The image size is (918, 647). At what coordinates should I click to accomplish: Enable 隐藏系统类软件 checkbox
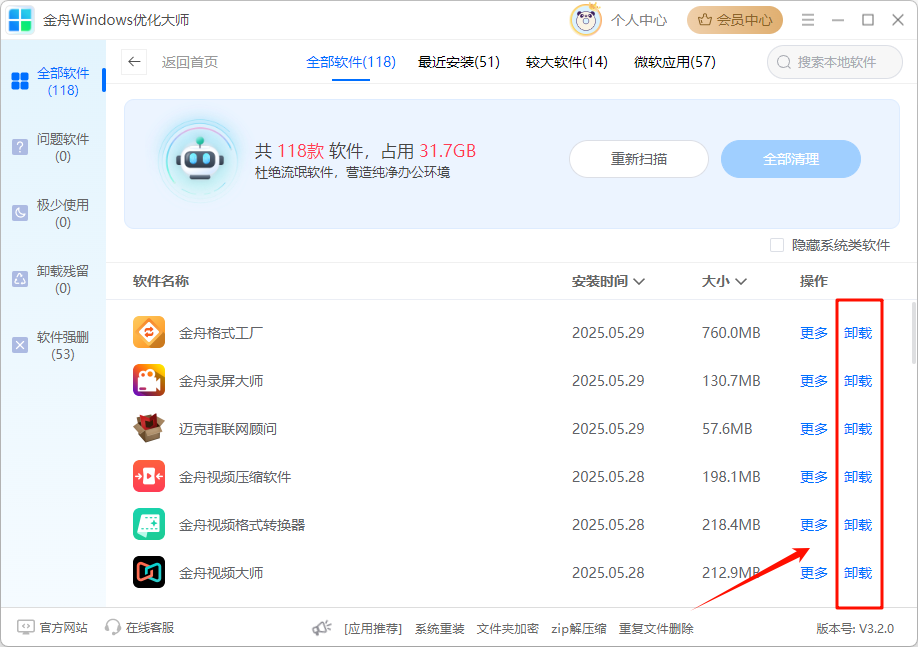point(777,245)
